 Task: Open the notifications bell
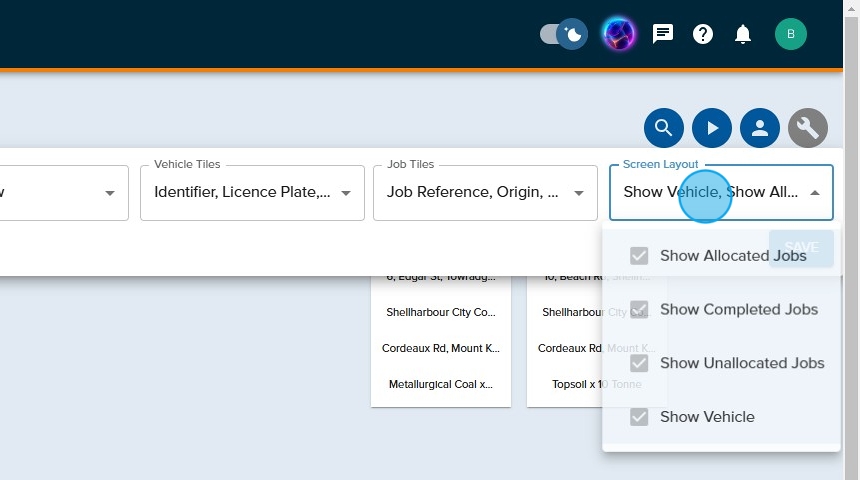[x=743, y=34]
